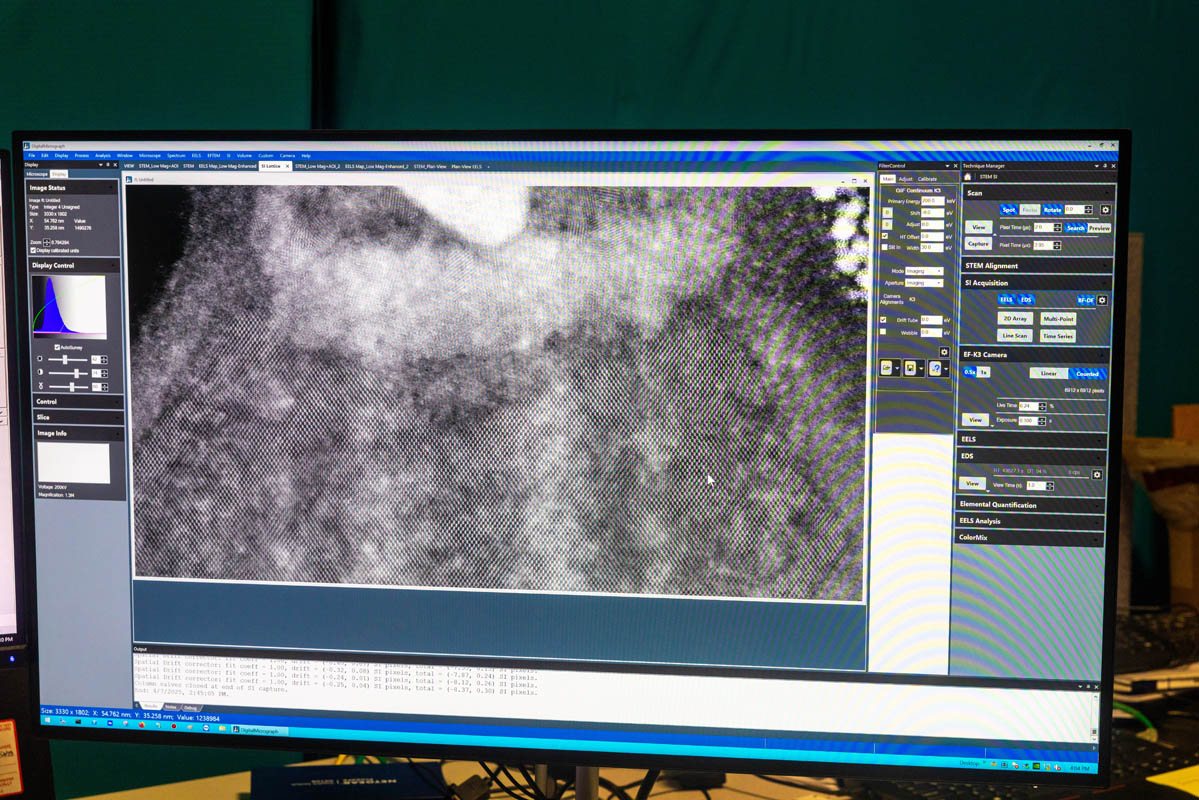
Task: Click the Technique Manager home icon
Action: [x=968, y=177]
